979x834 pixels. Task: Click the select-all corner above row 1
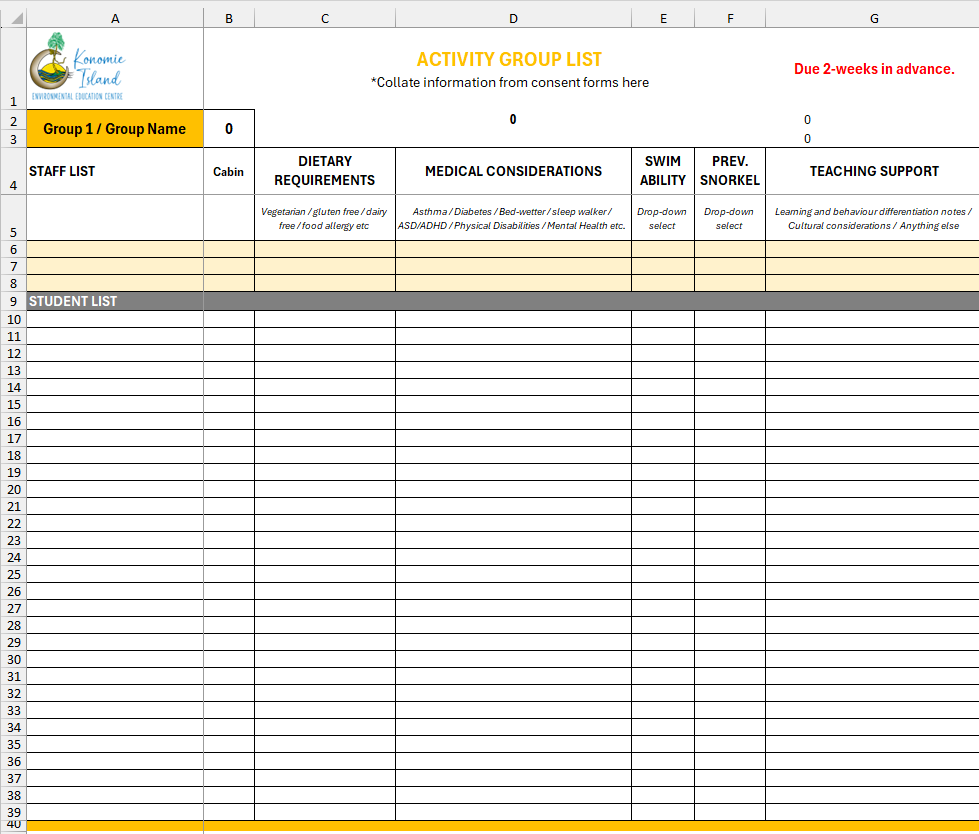pos(13,18)
